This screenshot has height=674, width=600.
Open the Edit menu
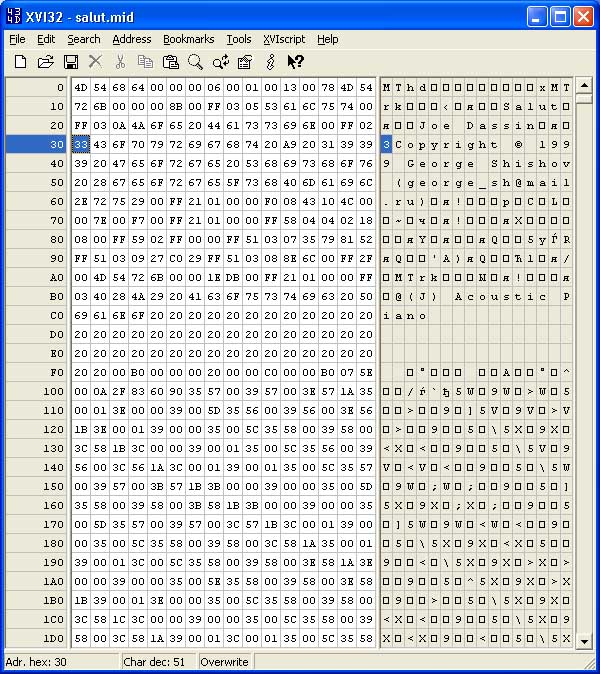(46, 39)
